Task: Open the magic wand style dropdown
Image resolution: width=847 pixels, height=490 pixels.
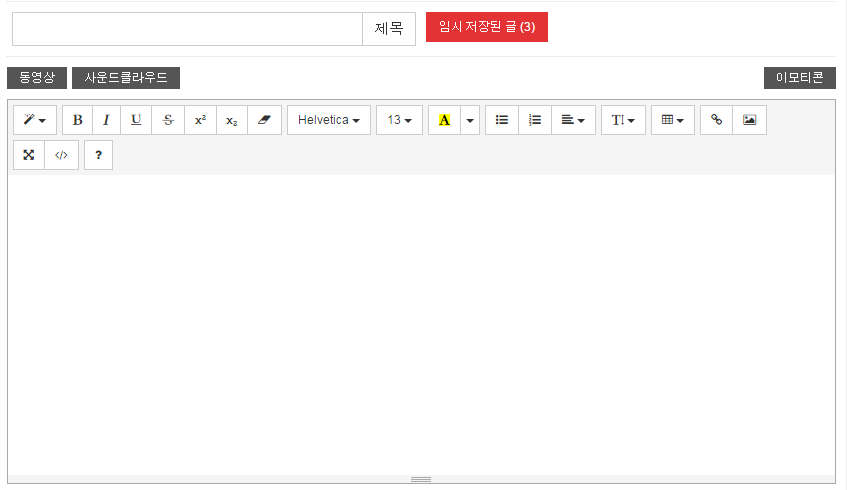Action: click(x=35, y=120)
